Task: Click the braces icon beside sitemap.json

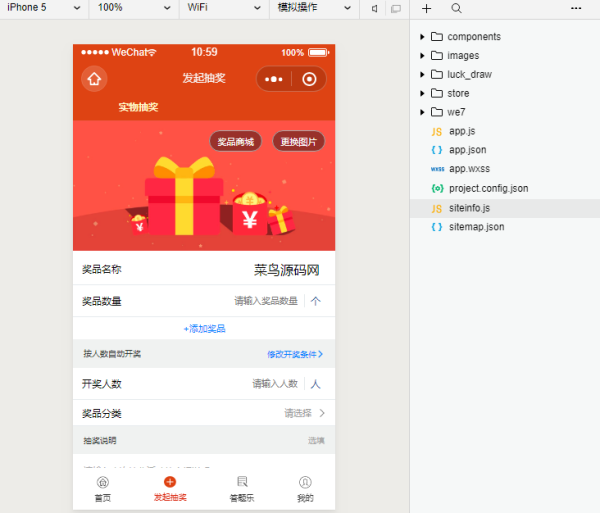Action: tap(437, 227)
